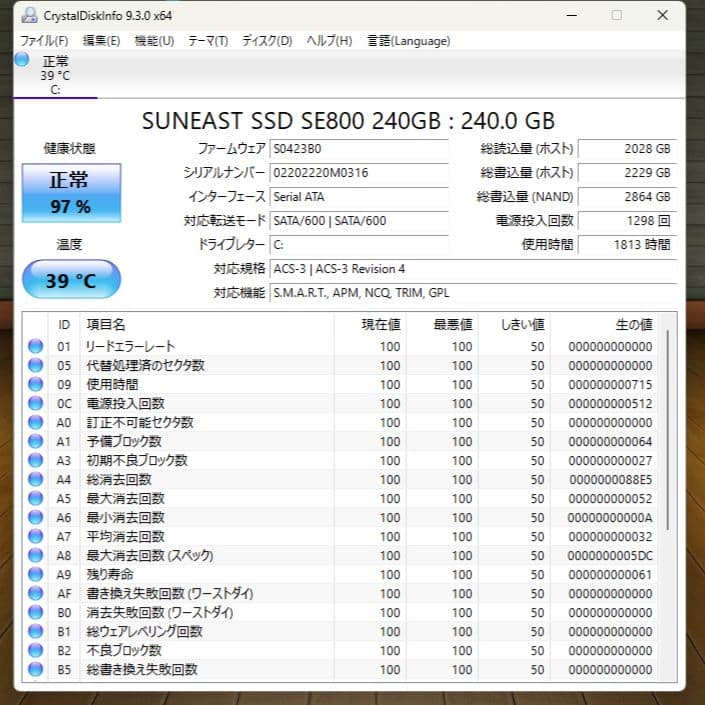This screenshot has height=705, width=705.
Task: Open the ディスク(D) menu
Action: coord(267,41)
